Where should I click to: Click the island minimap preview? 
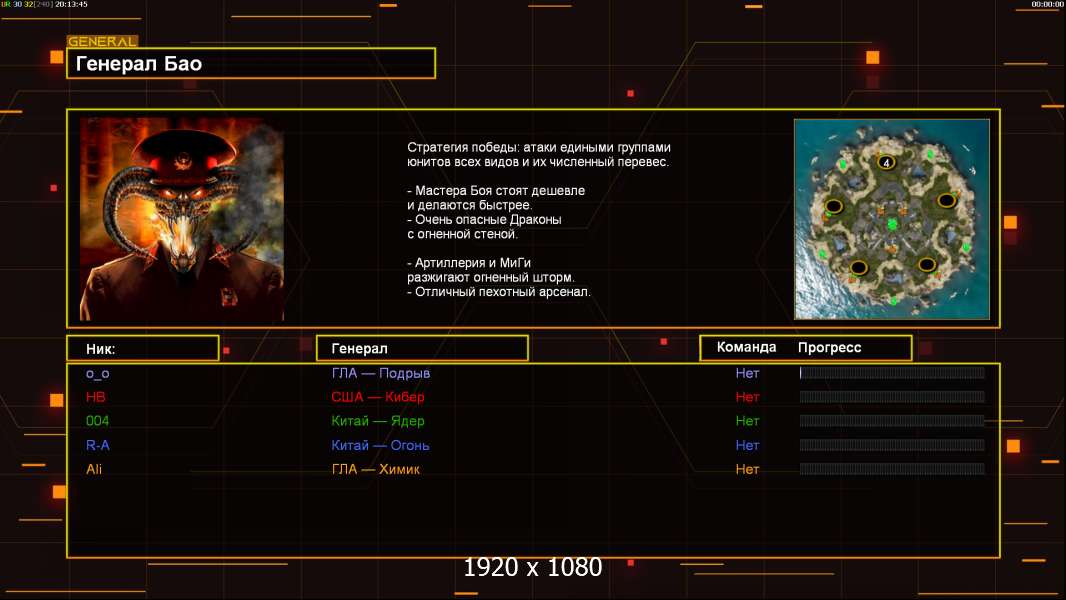point(892,219)
